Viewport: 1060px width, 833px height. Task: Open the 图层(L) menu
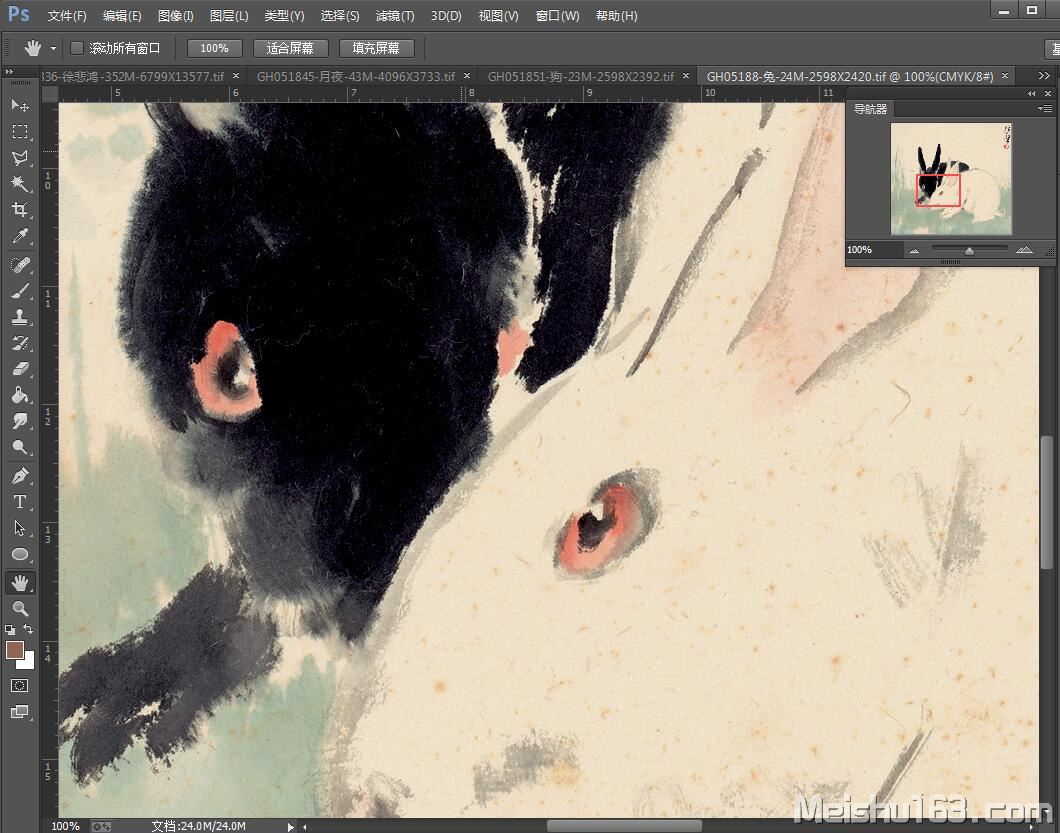pos(229,16)
